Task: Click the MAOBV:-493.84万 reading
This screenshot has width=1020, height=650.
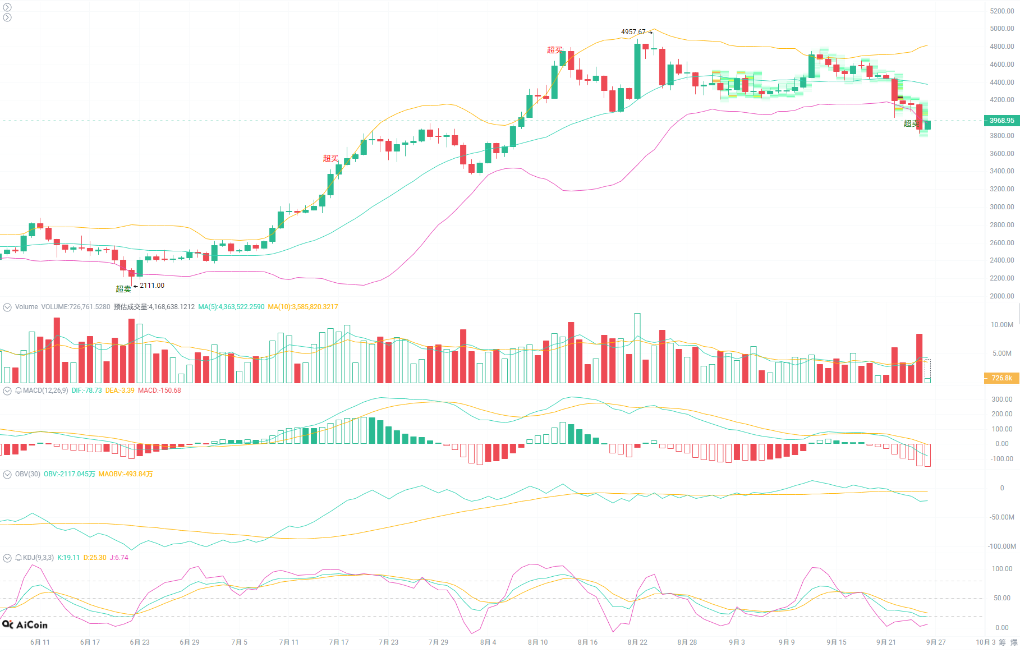Action: coord(126,474)
